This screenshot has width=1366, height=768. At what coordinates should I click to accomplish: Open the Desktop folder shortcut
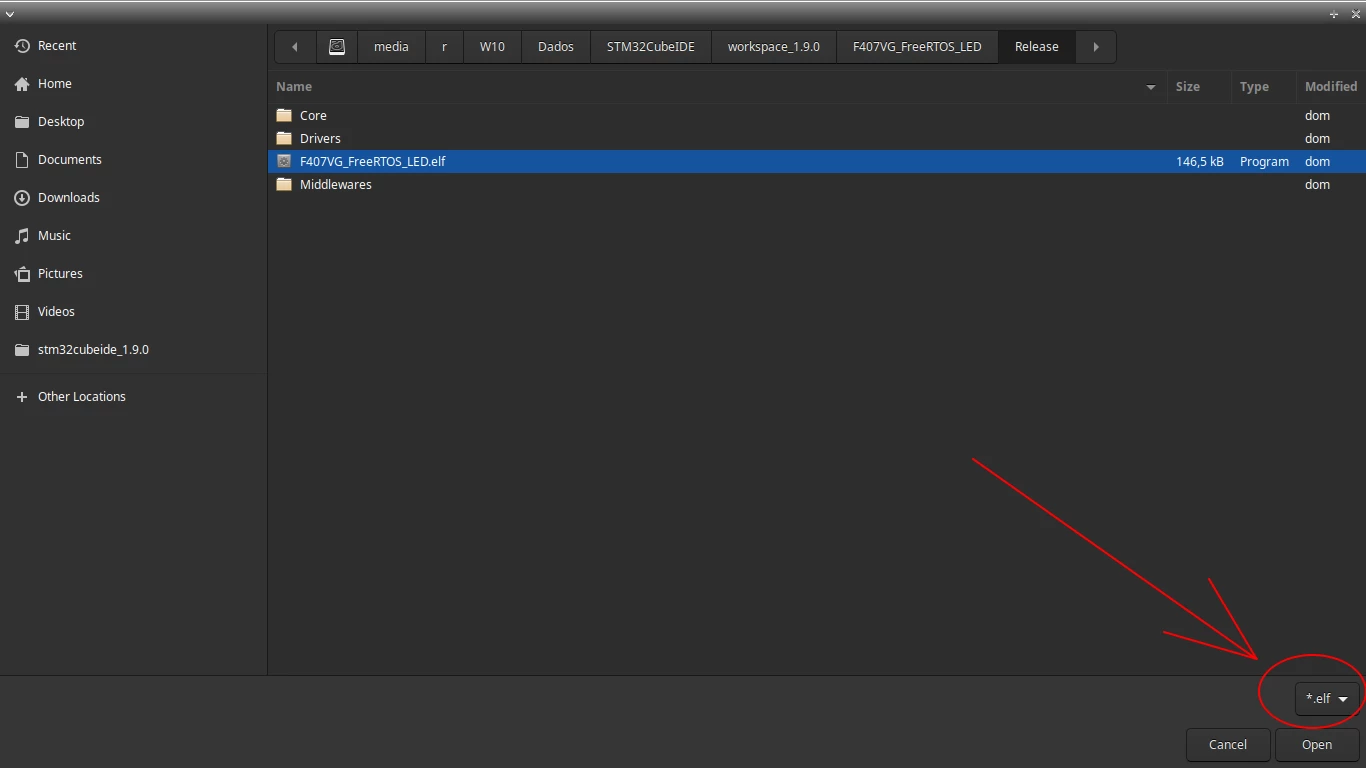(134, 122)
